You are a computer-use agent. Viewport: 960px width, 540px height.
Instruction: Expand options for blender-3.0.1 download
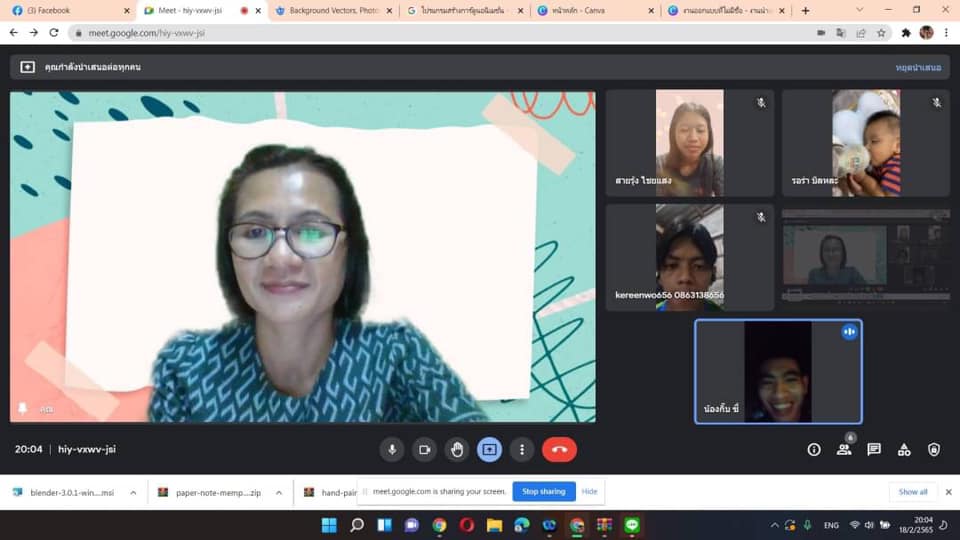tap(133, 492)
